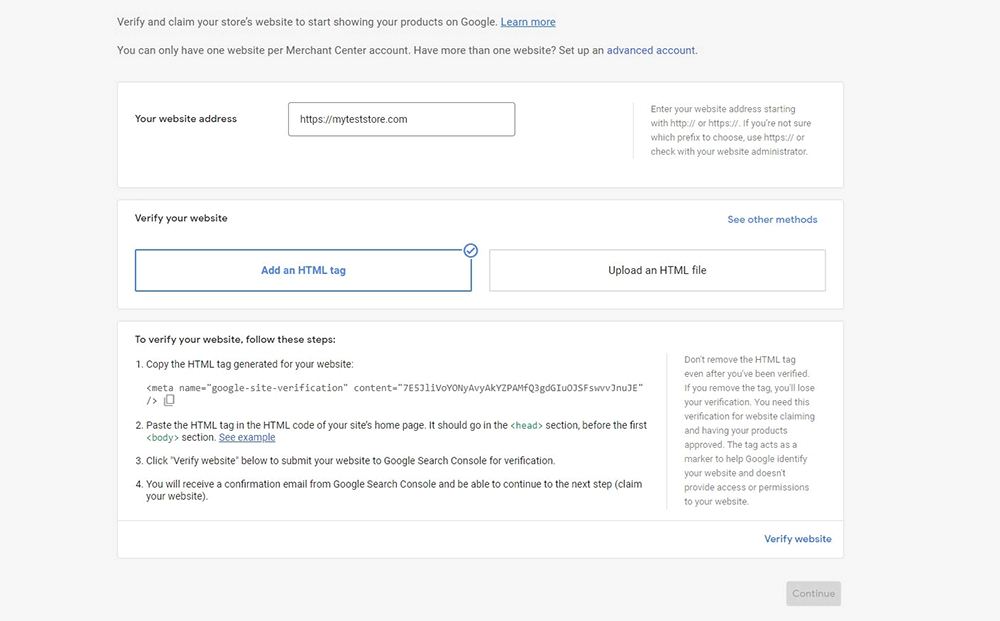Viewport: 1000px width, 621px height.
Task: Click the Verify your website heading
Action: pyautogui.click(x=181, y=218)
